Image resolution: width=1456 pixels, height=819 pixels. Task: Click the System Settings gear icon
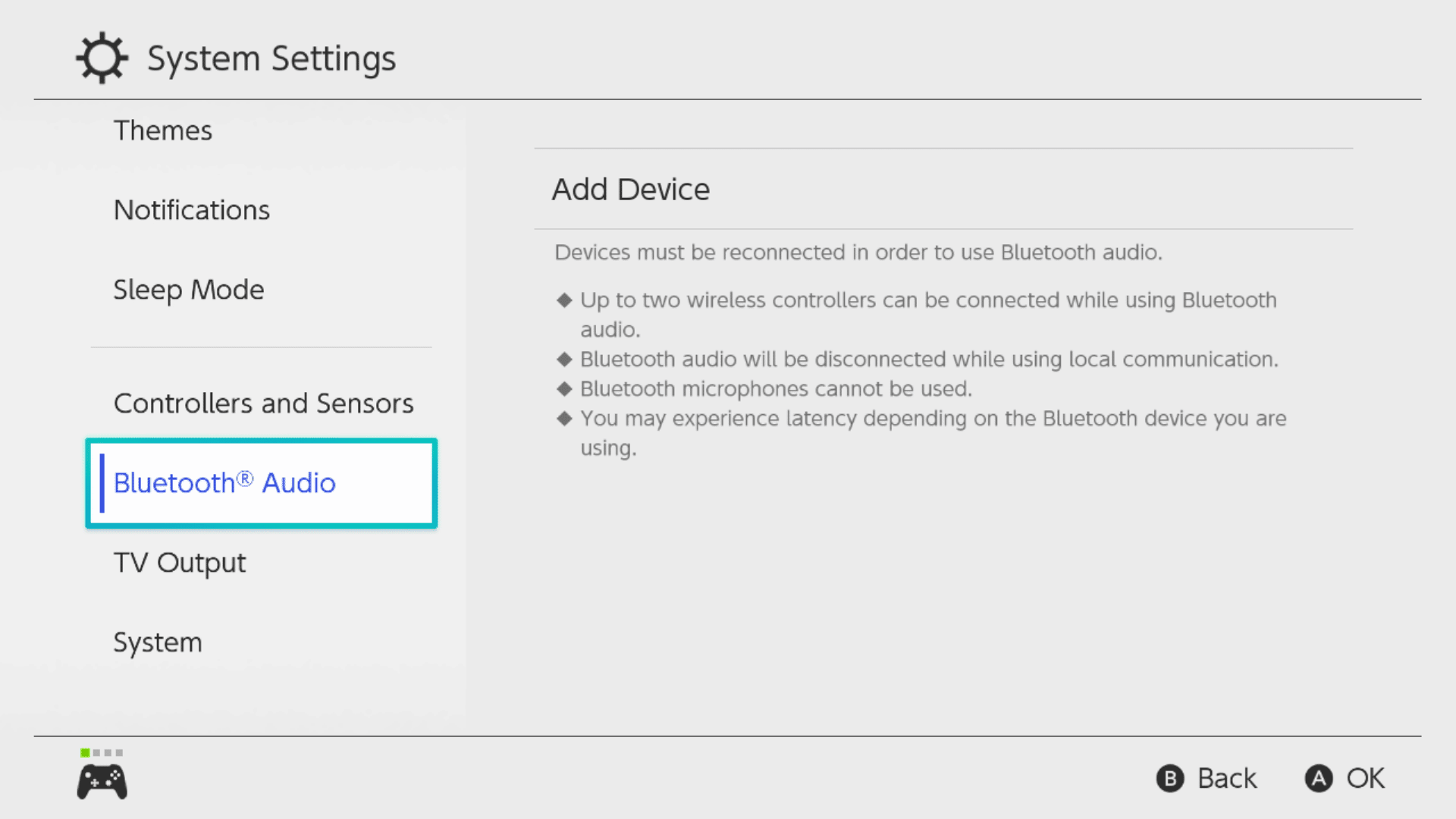pos(102,58)
